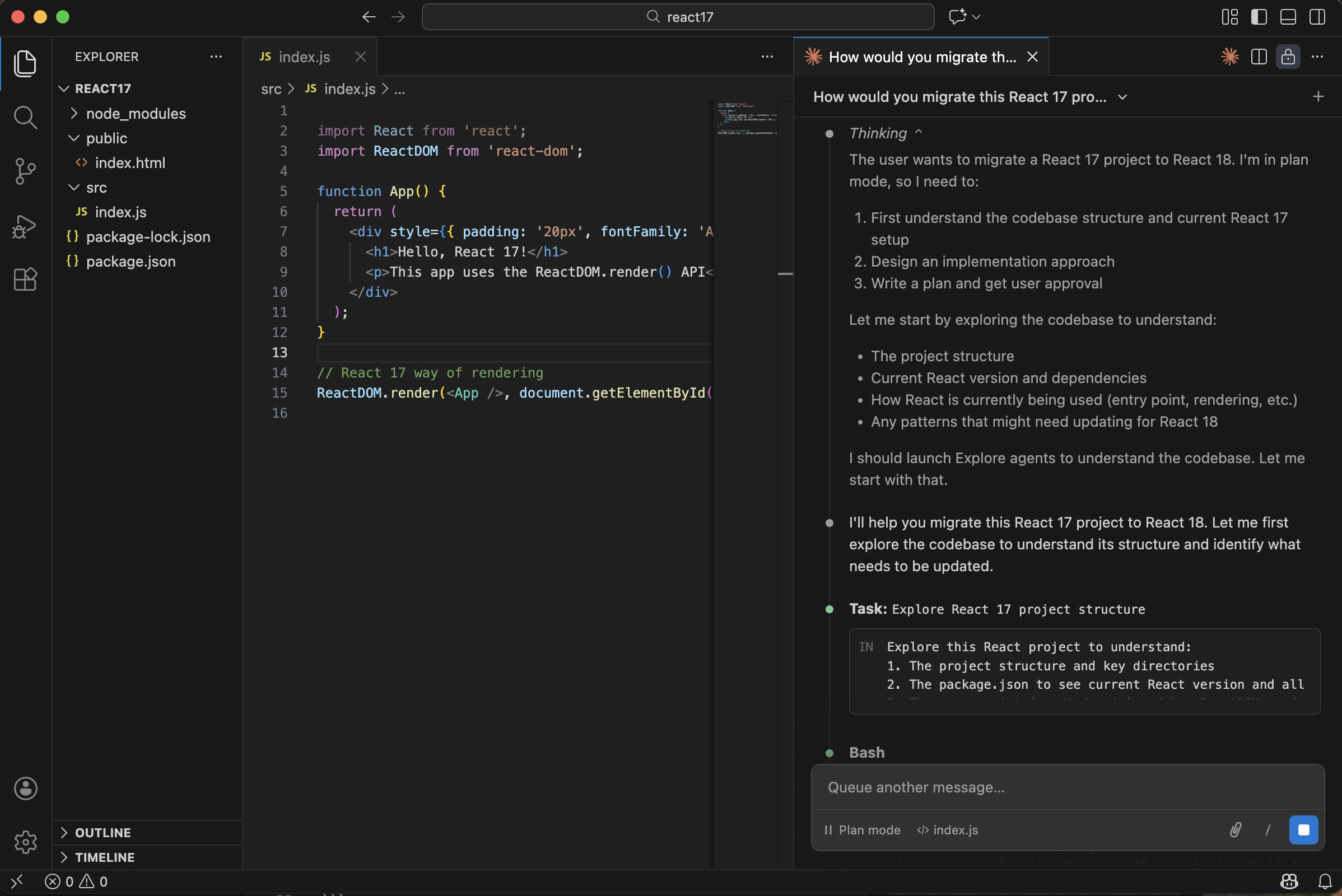Toggle the bottom panel visibility

1287,17
